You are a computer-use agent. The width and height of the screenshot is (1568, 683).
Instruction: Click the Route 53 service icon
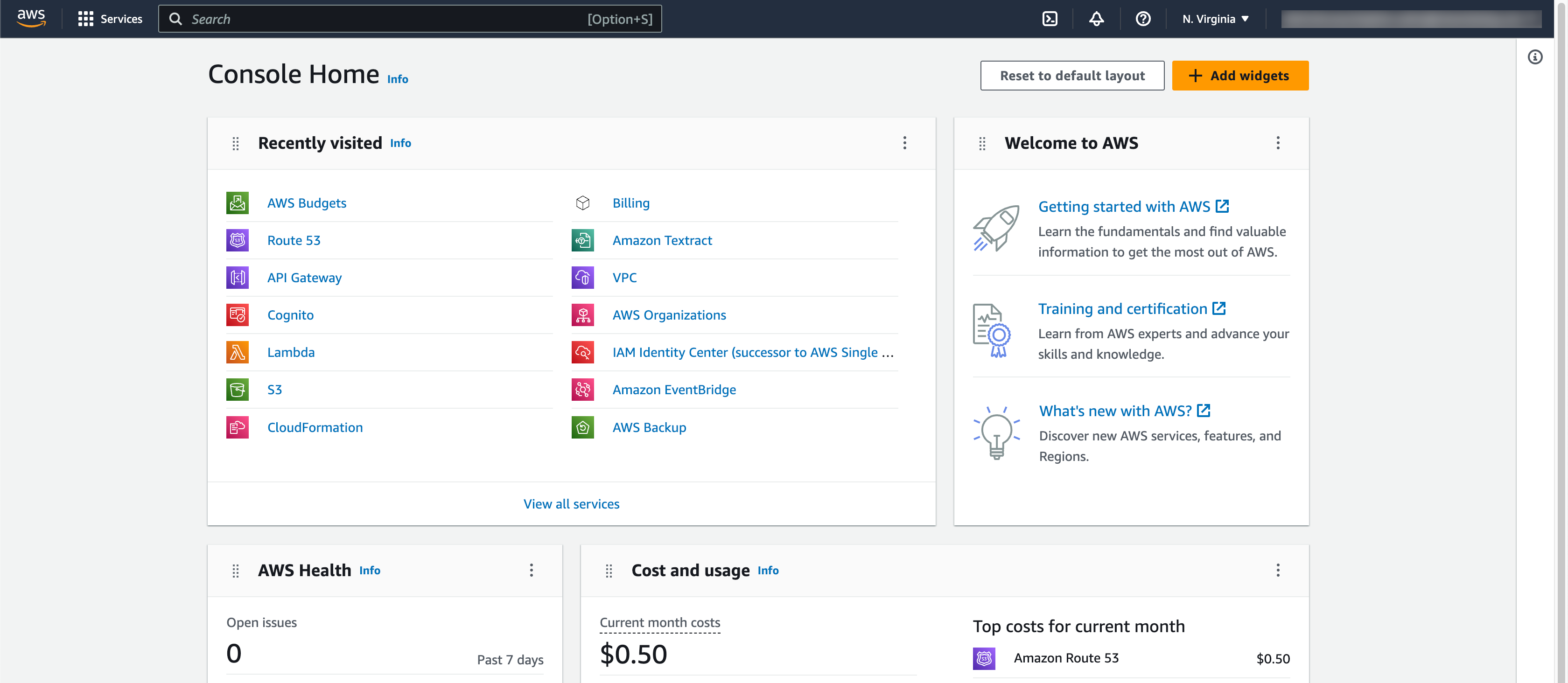click(238, 240)
